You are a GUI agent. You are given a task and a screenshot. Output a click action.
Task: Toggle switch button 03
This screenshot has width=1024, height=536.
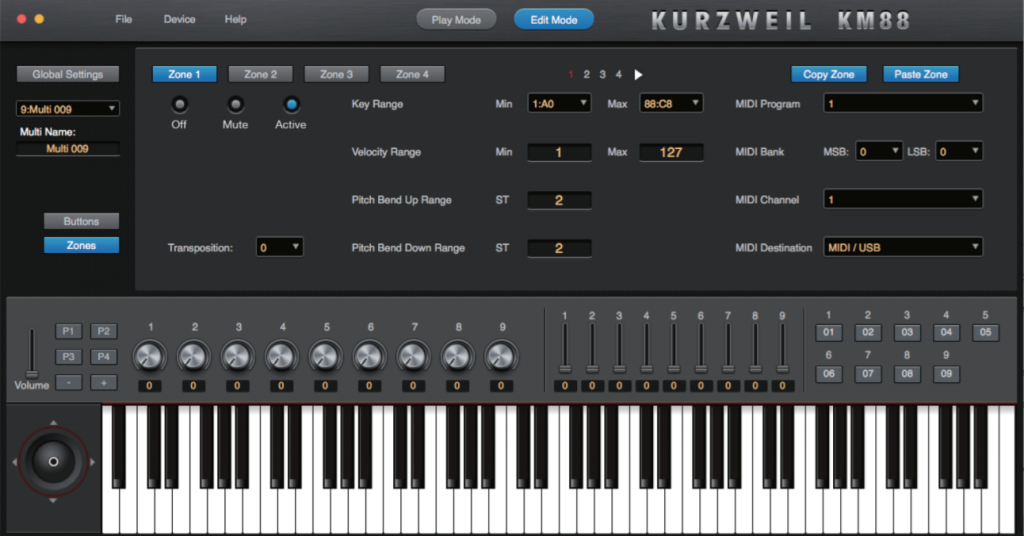pyautogui.click(x=906, y=332)
